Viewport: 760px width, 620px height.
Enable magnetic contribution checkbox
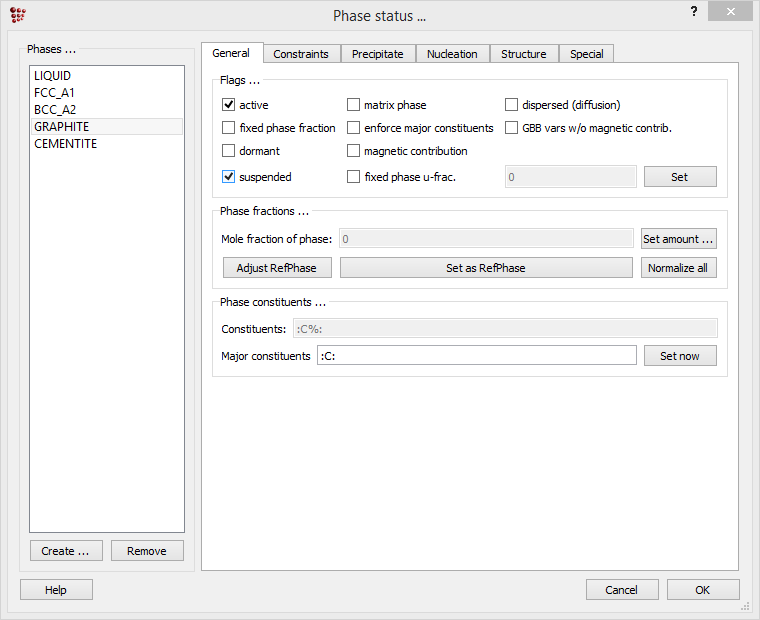(x=354, y=152)
